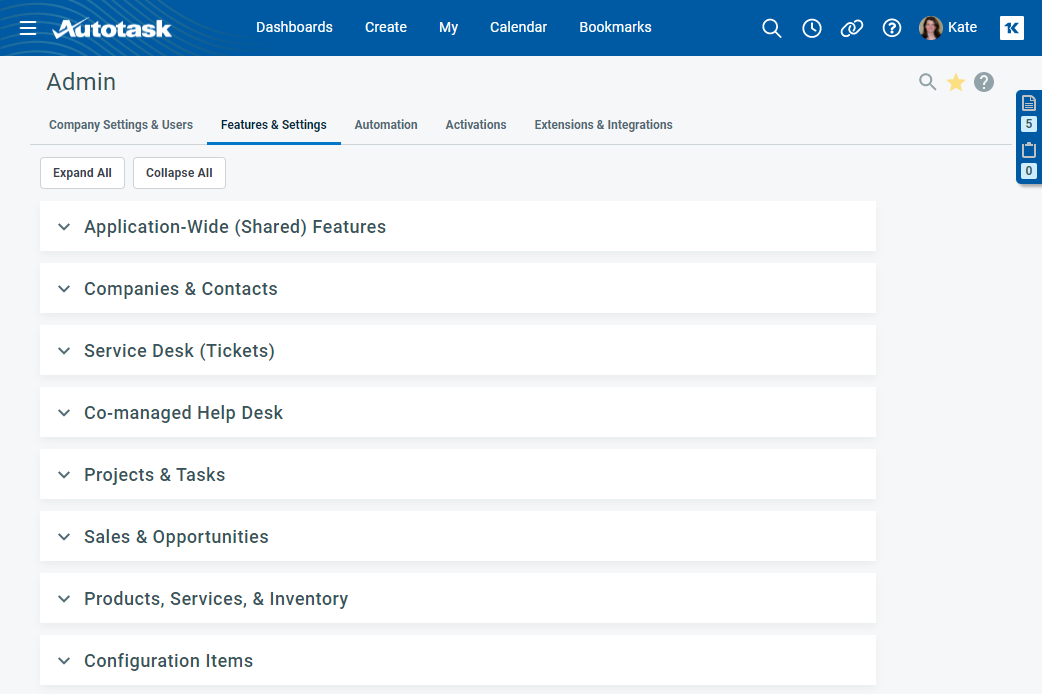
Task: Click Products, Services, & Inventory heading
Action: coord(216,598)
